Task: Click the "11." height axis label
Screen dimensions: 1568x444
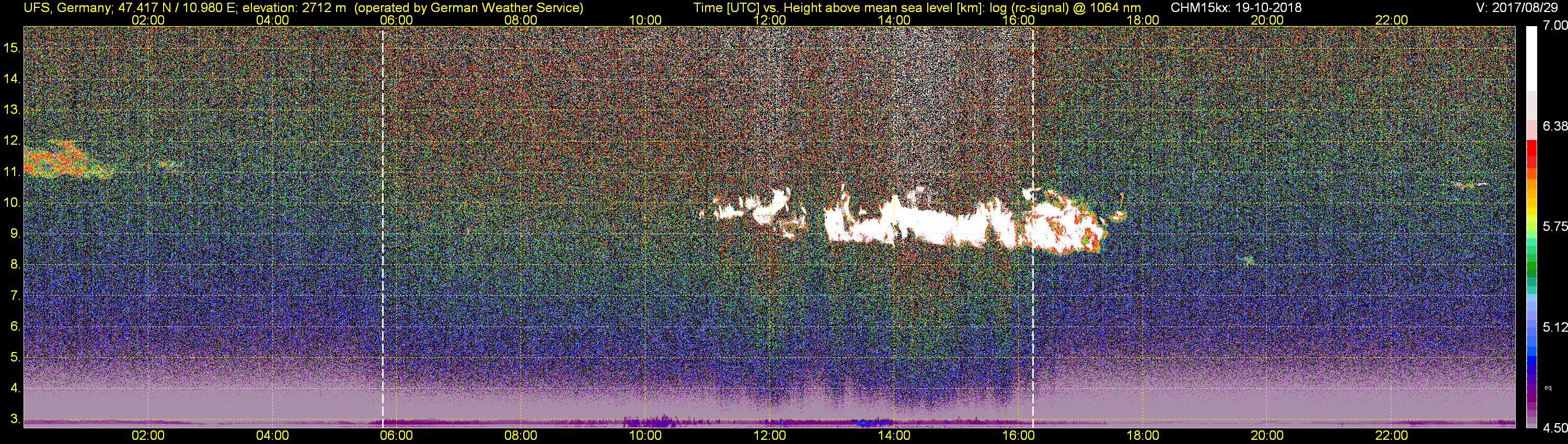Action: pos(12,171)
